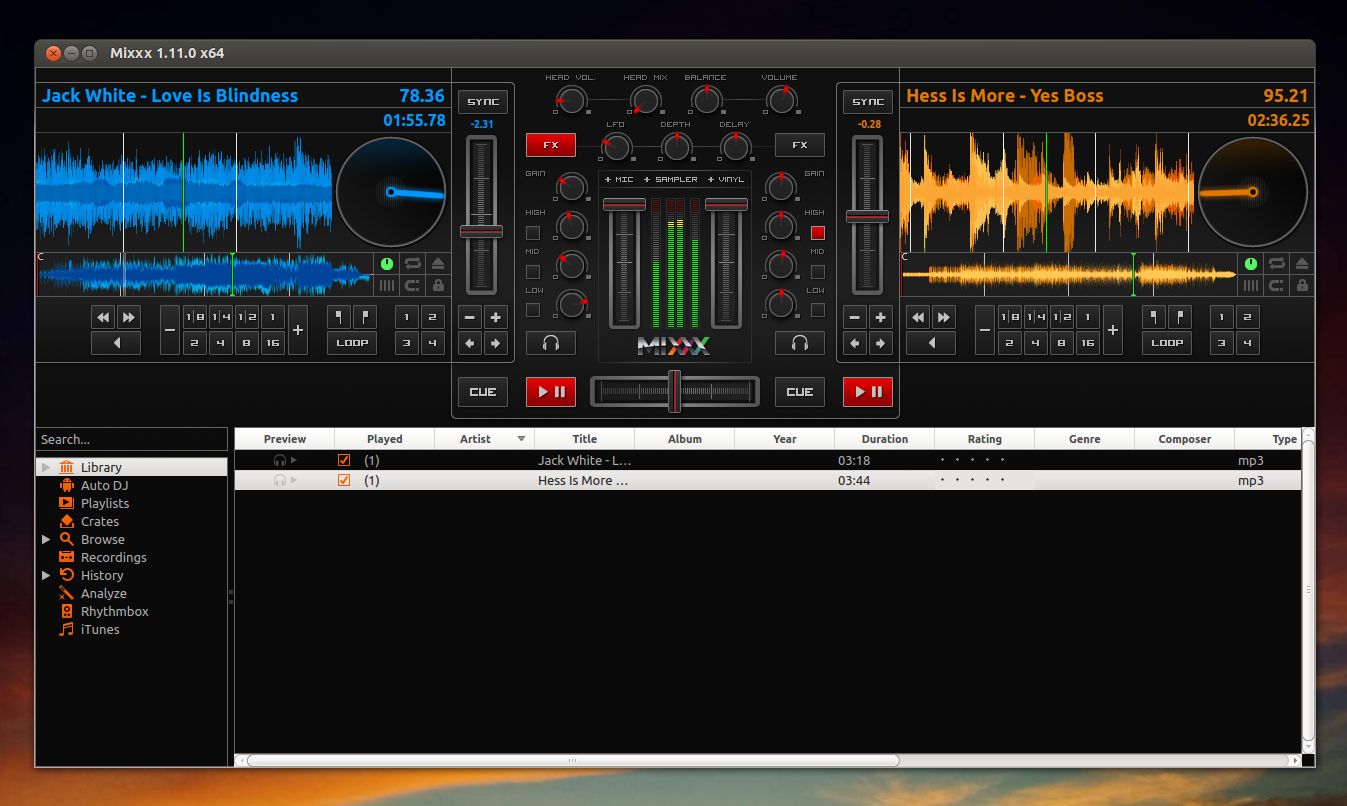
Task: Enable HIGH kill on Jack White channel
Action: tap(533, 233)
